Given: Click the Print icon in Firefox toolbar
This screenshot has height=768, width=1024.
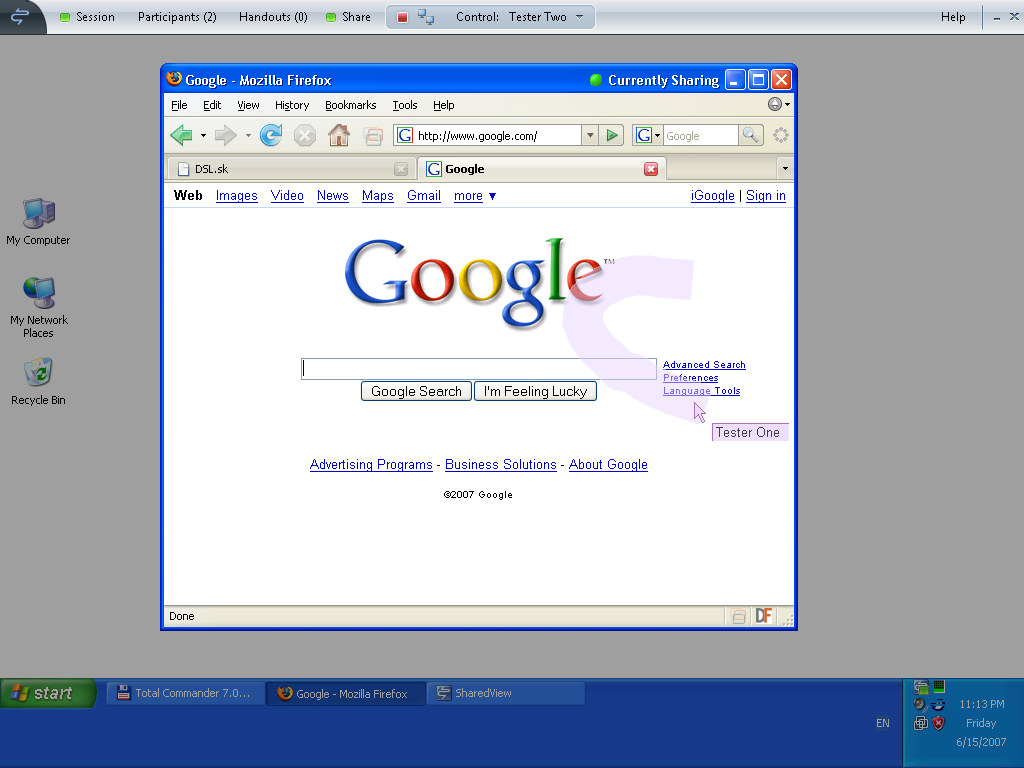Looking at the screenshot, I should click(373, 136).
